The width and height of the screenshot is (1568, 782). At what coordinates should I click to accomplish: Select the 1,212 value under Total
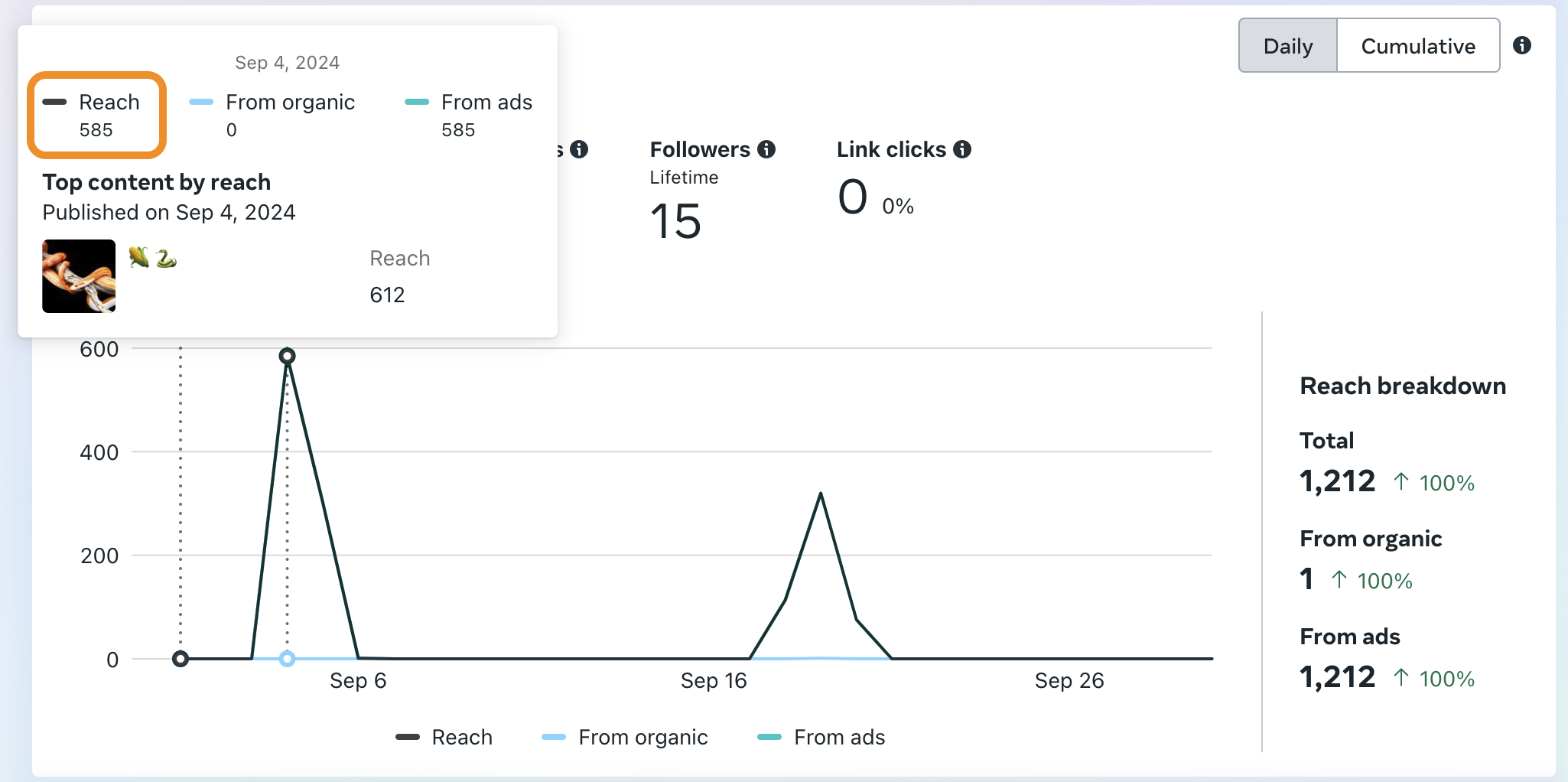coord(1337,481)
